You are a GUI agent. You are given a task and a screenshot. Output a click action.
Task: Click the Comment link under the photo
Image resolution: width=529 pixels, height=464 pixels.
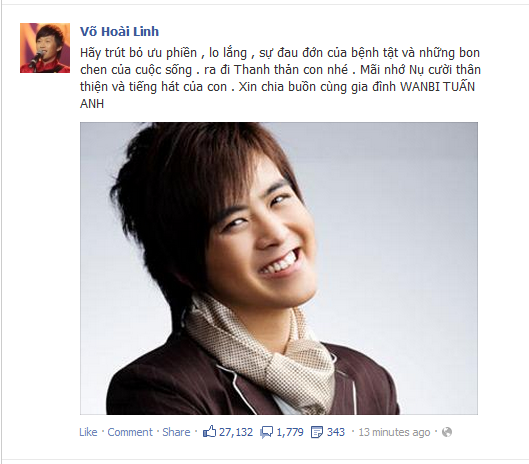130,432
